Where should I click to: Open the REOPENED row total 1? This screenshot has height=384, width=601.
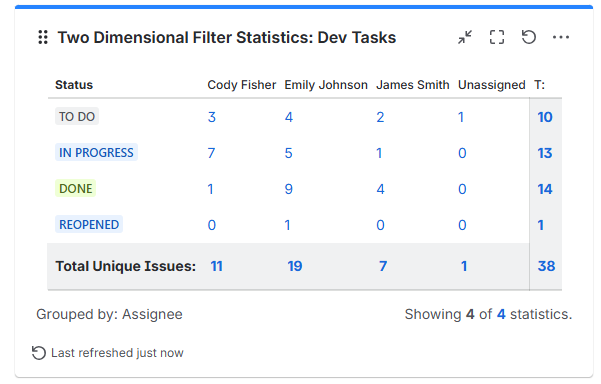(x=540, y=225)
